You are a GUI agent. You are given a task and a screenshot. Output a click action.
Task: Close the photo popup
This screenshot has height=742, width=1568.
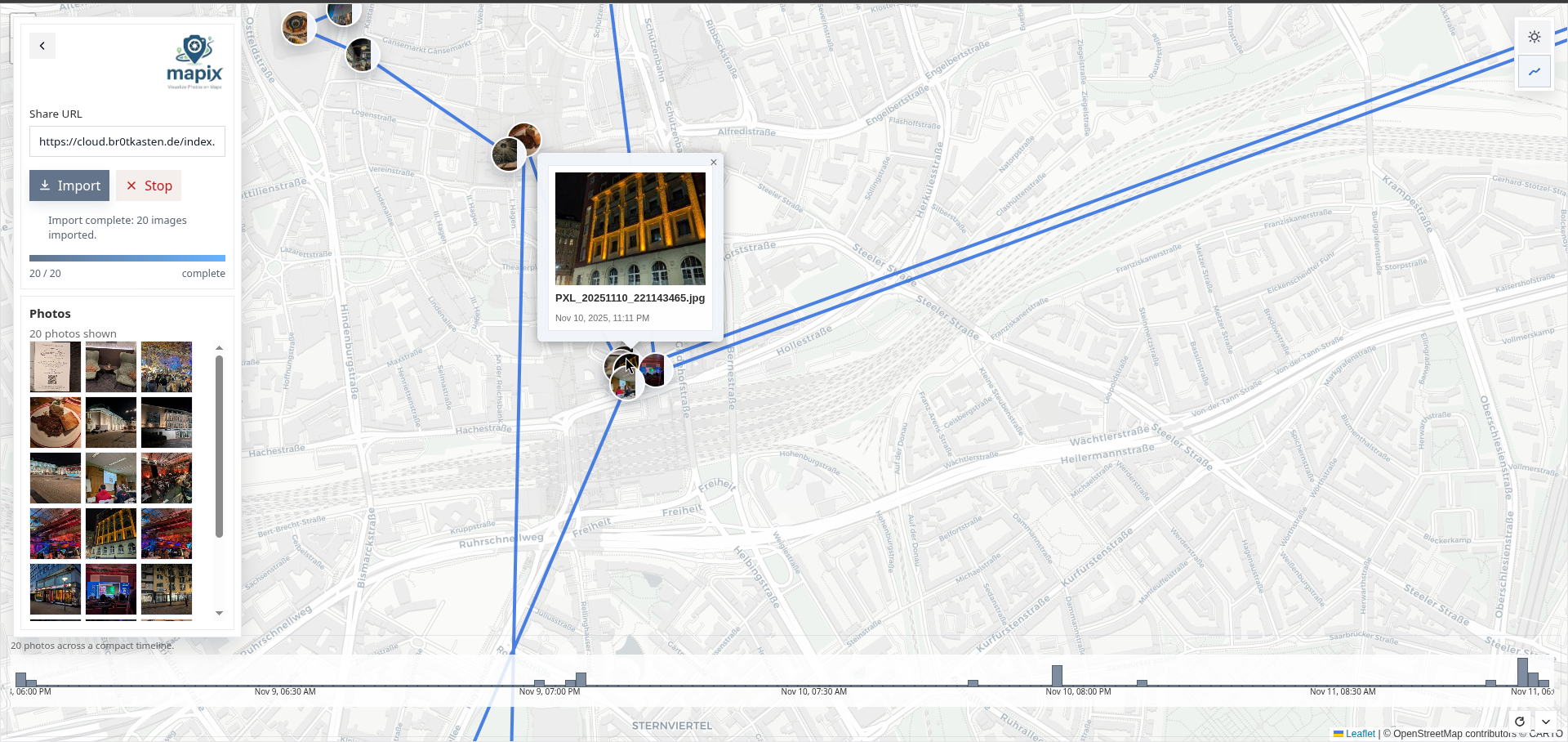[714, 162]
